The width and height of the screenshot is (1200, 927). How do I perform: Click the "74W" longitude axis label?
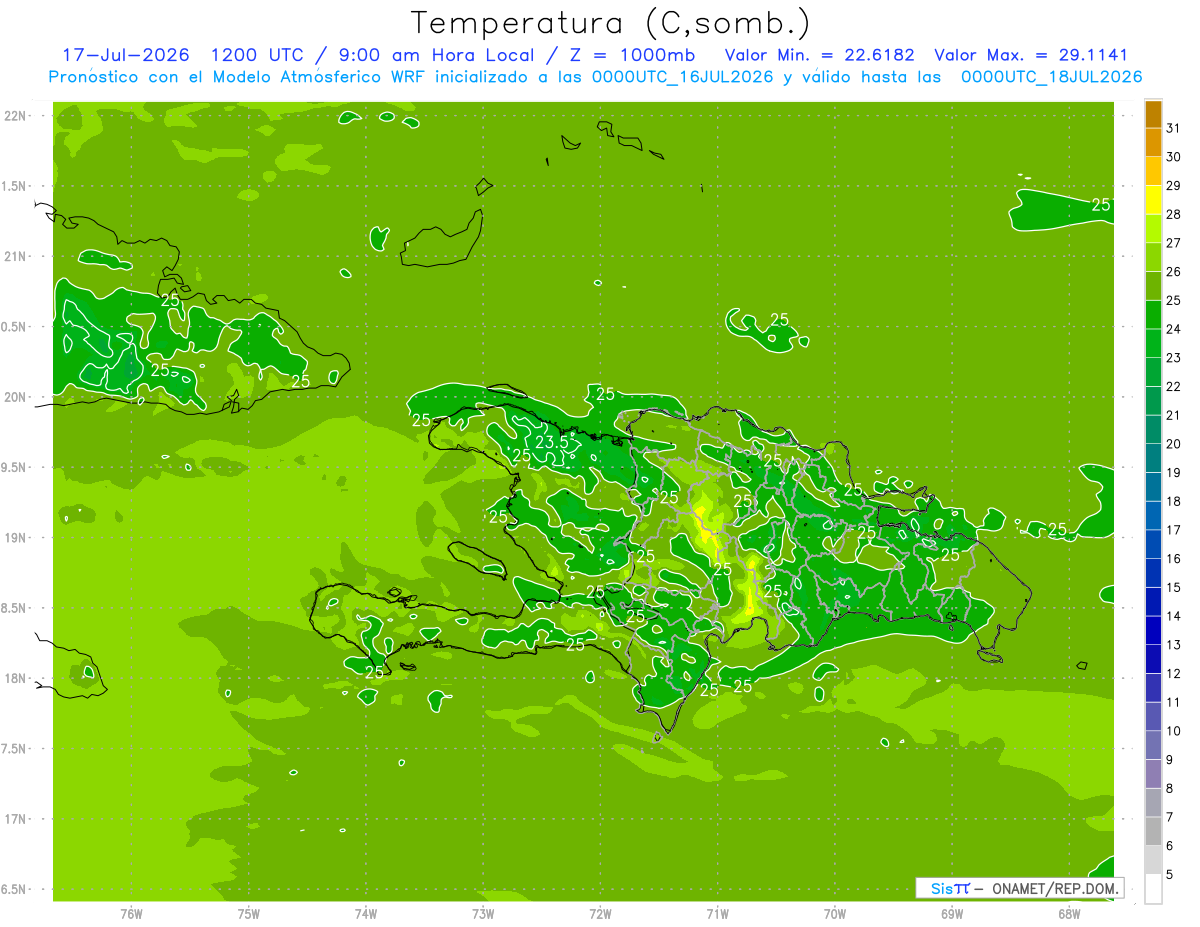(x=366, y=913)
